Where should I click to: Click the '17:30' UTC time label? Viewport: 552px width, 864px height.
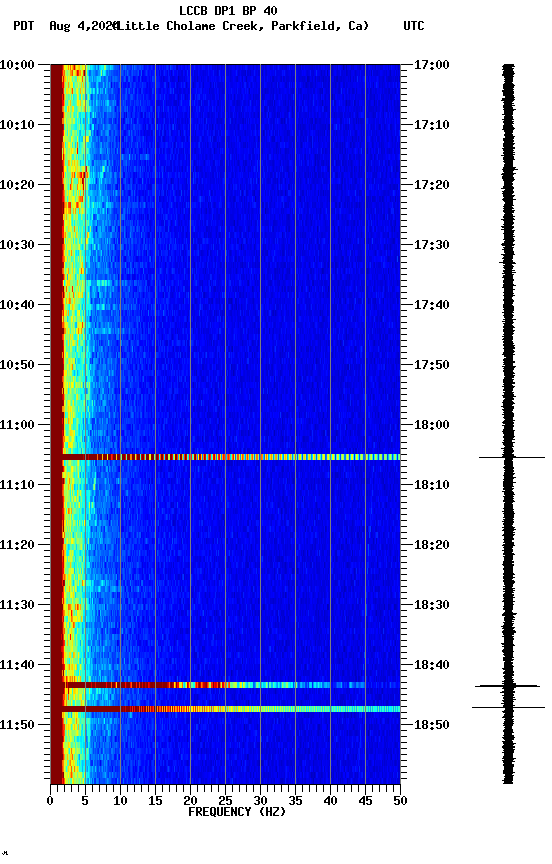click(x=432, y=245)
